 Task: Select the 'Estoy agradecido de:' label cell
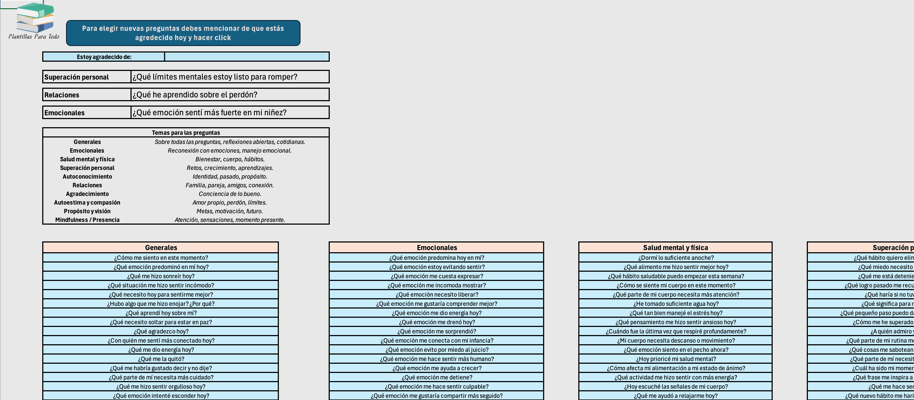pos(104,57)
